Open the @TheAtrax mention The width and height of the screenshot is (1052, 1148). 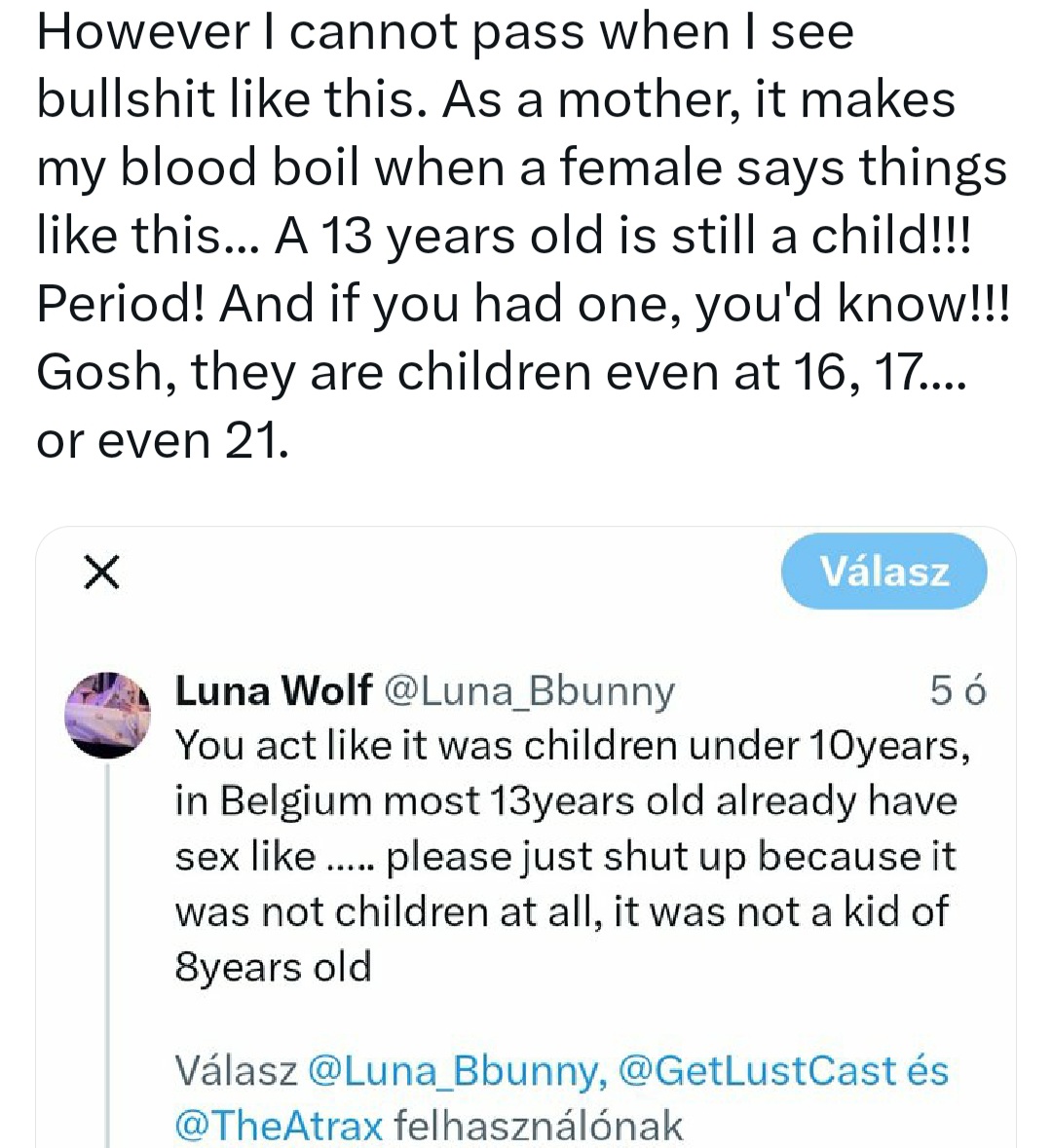279,1126
